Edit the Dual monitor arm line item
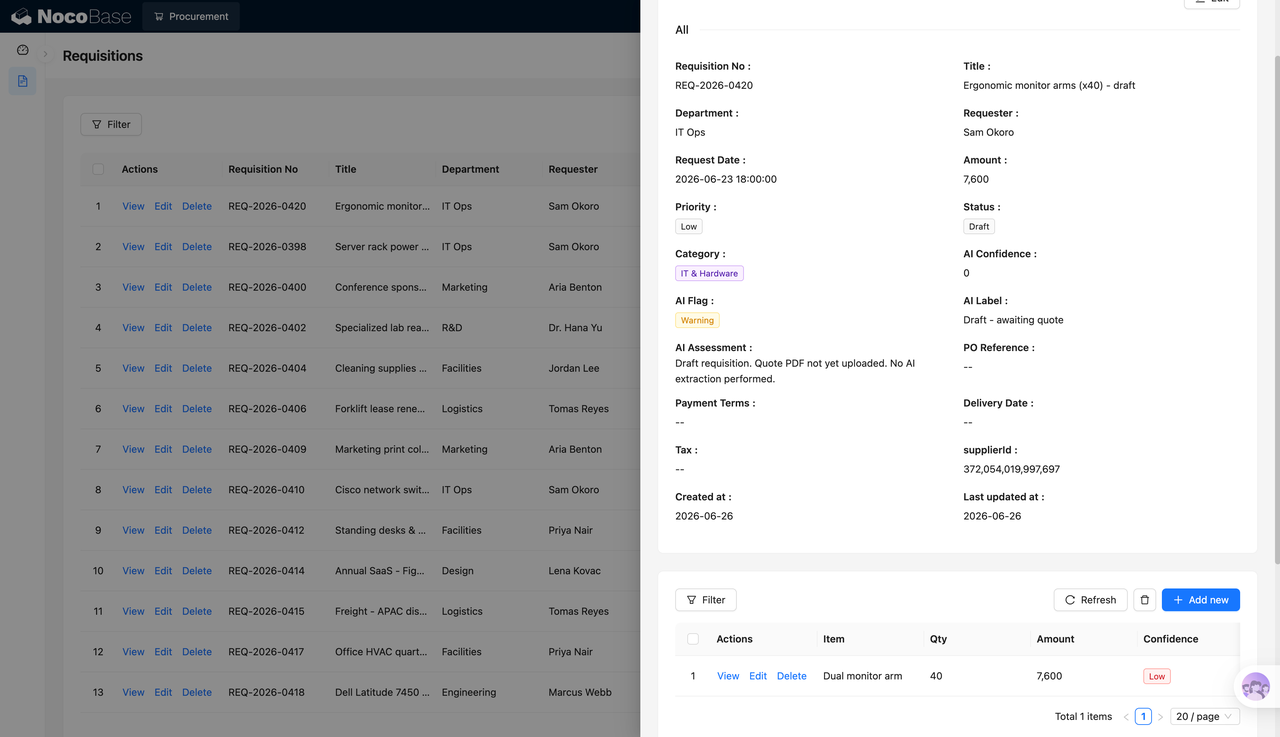This screenshot has height=737, width=1280. pyautogui.click(x=758, y=676)
